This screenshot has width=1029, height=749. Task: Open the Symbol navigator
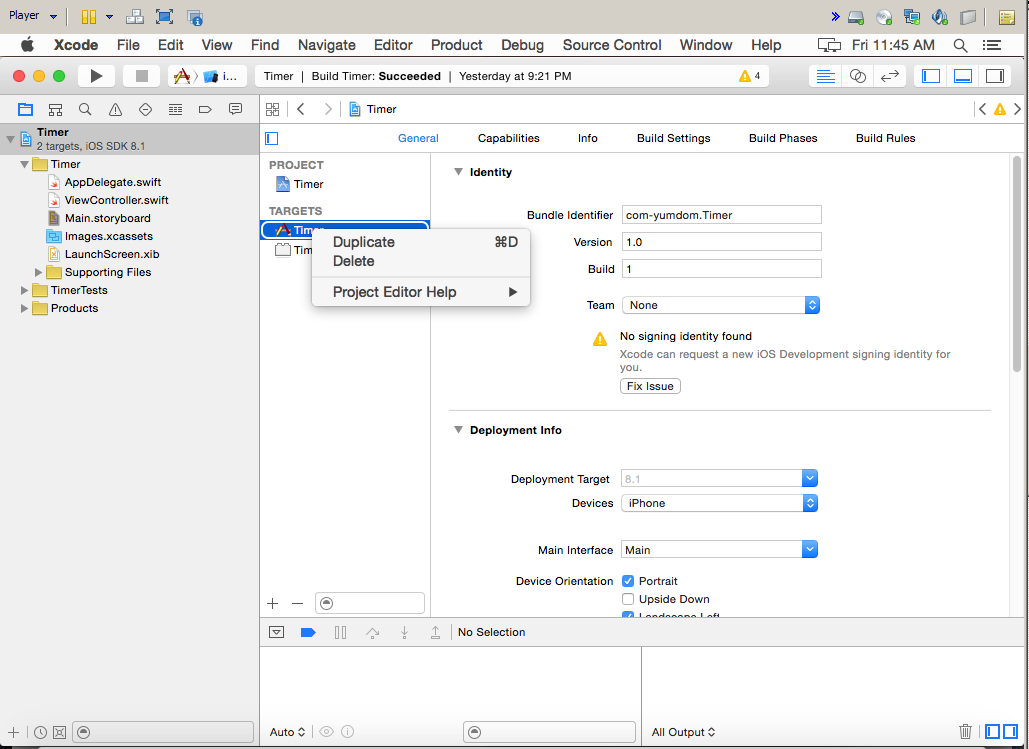(x=55, y=110)
